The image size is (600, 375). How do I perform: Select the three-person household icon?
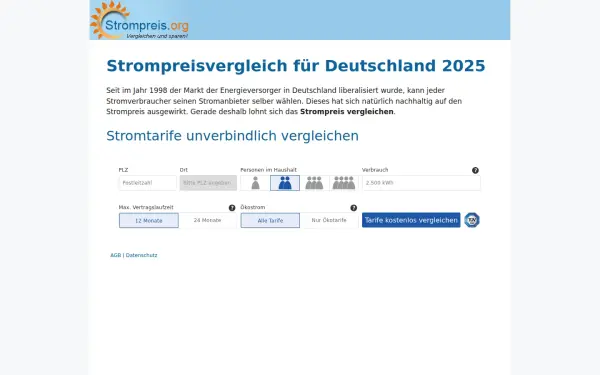point(314,183)
